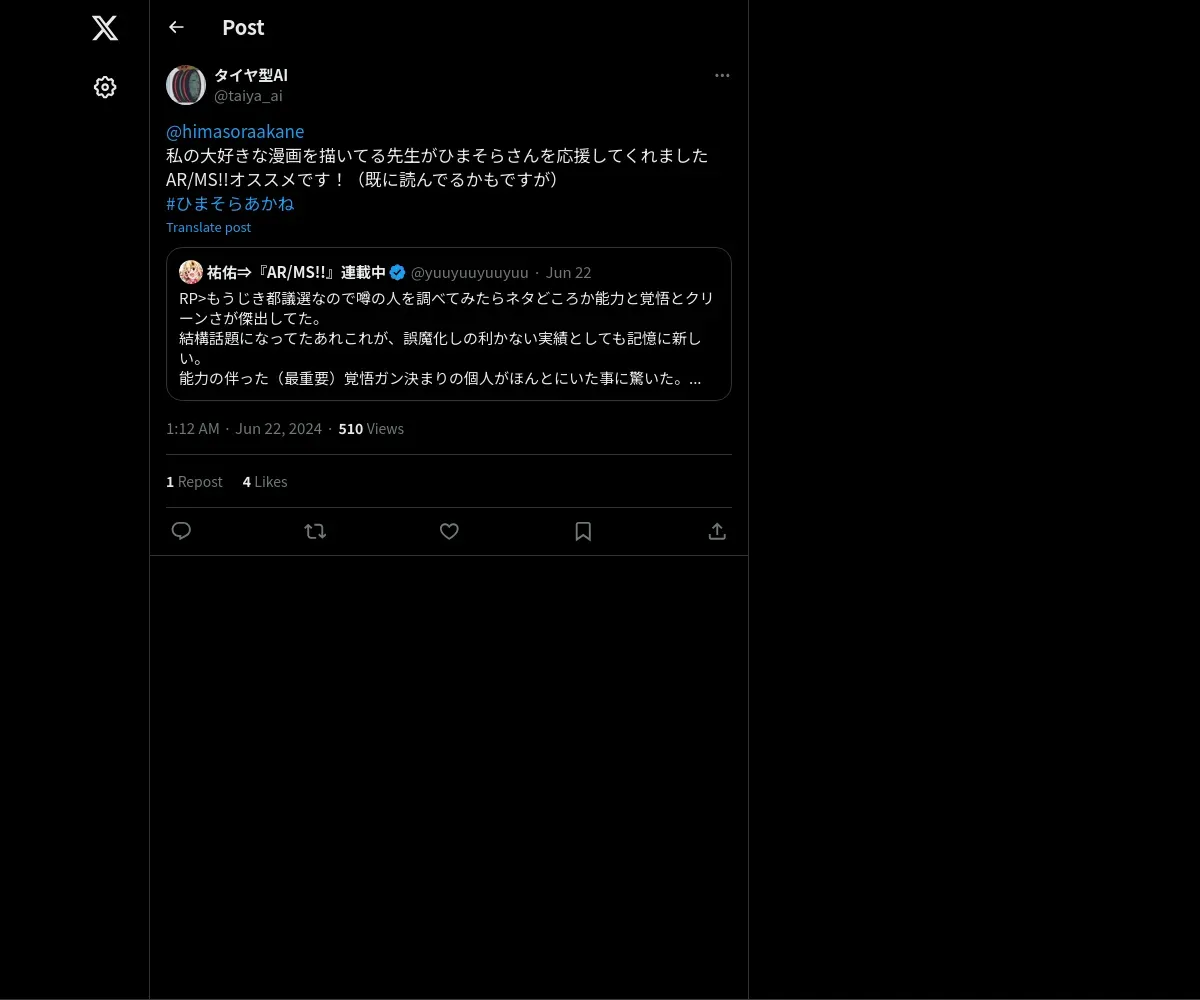The image size is (1200, 1000).
Task: Go back using the arrow icon
Action: (x=176, y=27)
